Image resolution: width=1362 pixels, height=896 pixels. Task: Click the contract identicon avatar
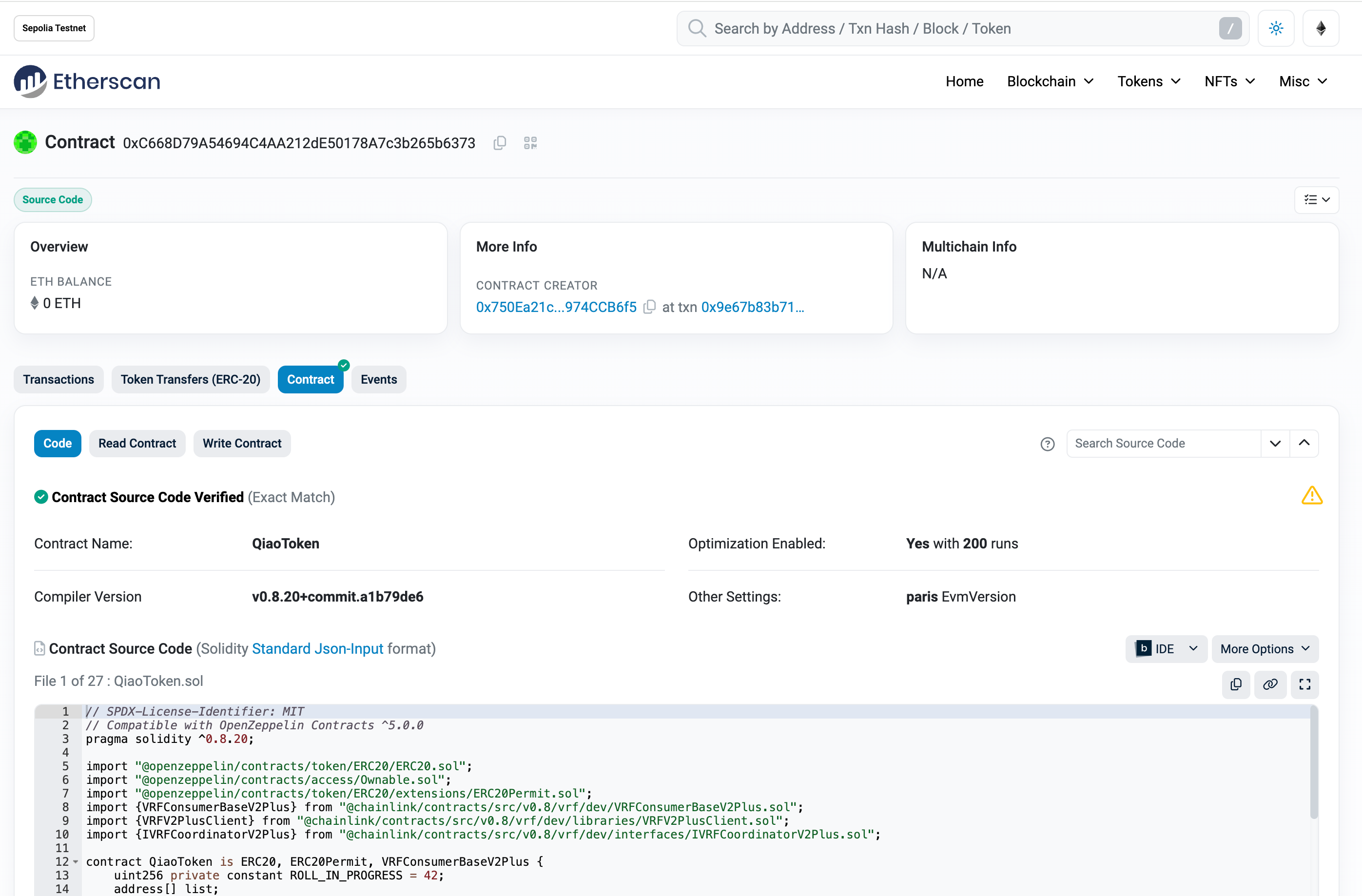click(25, 142)
